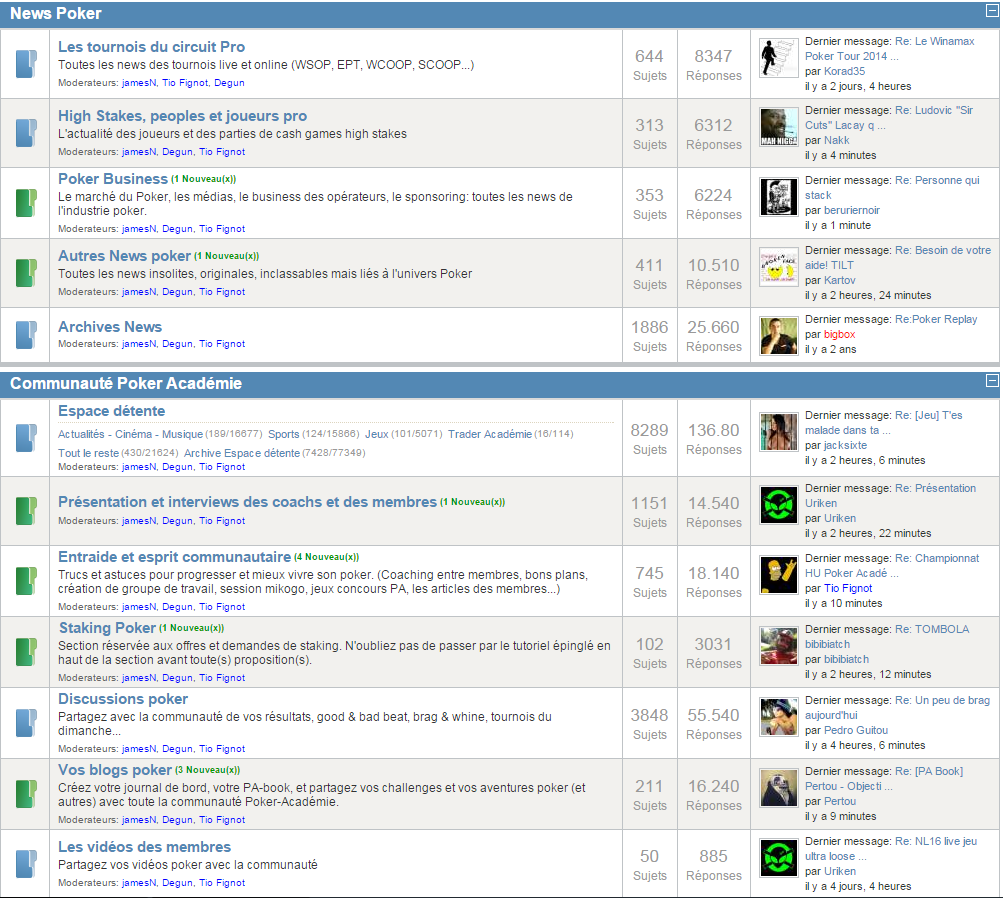Open Kartov's avatar in Autres News poker row
This screenshot has height=898, width=1003.
[x=778, y=267]
